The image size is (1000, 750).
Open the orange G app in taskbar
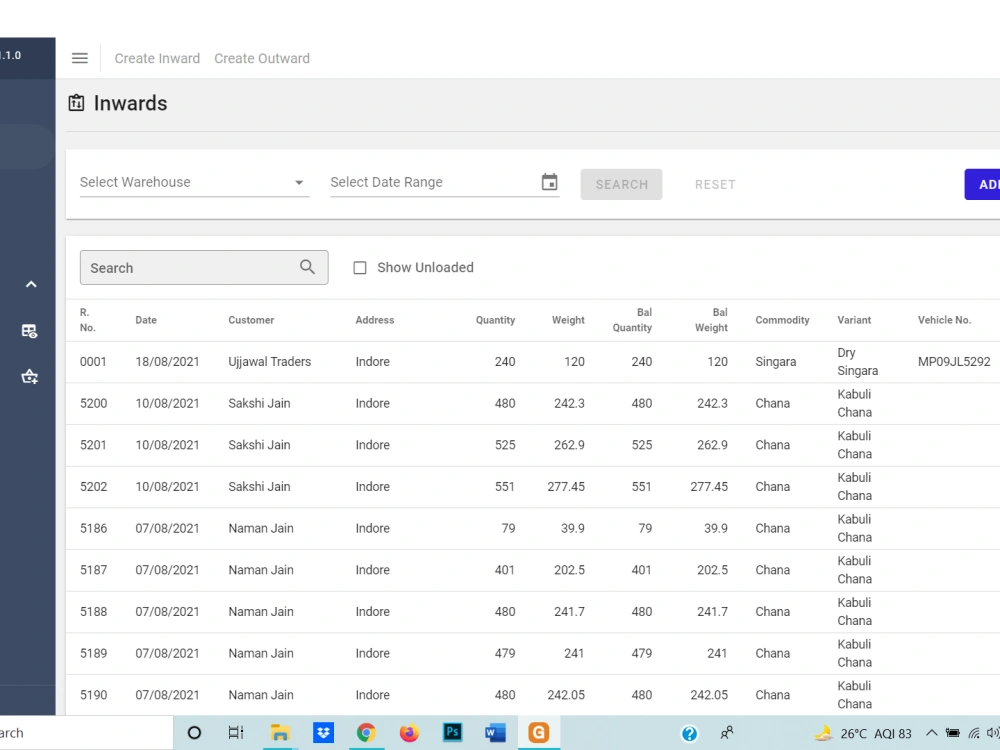click(538, 732)
